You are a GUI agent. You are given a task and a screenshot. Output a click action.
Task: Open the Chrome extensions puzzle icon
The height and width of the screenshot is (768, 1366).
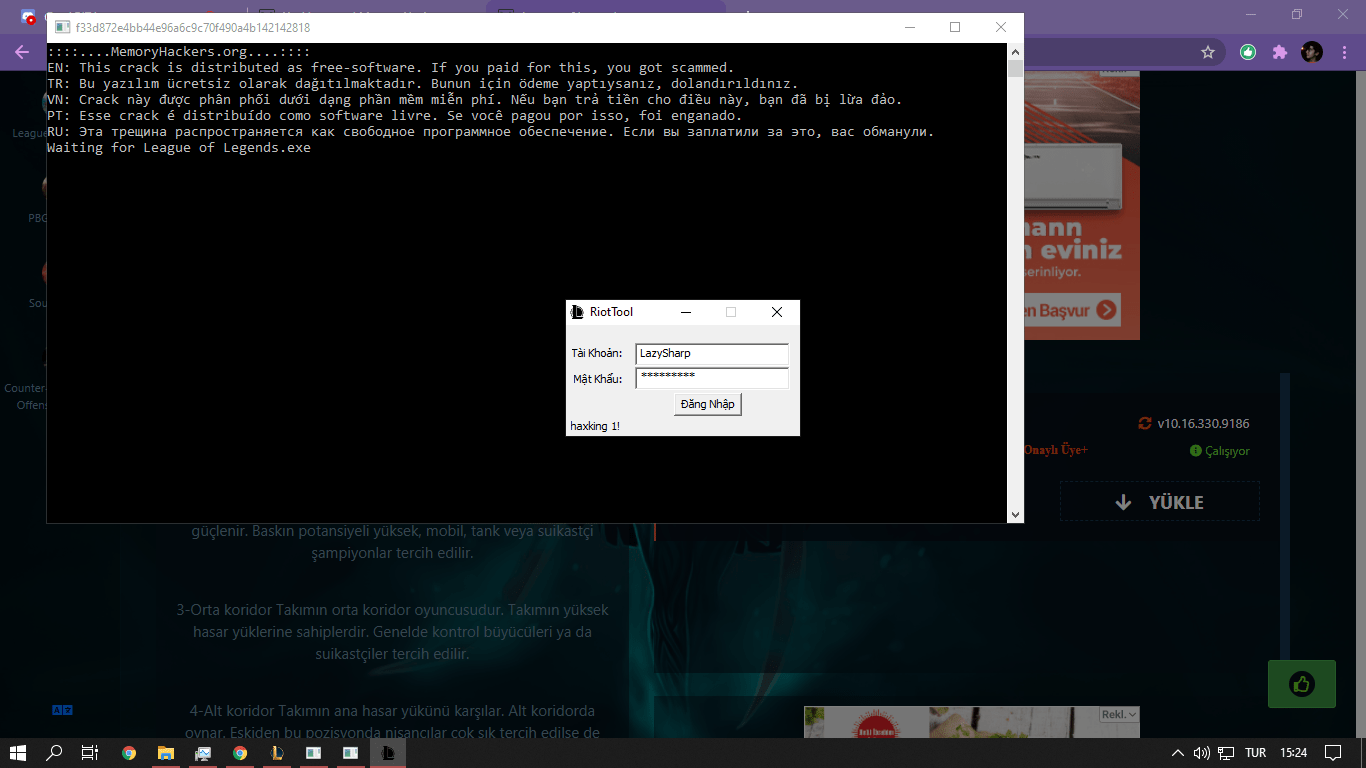[1279, 52]
